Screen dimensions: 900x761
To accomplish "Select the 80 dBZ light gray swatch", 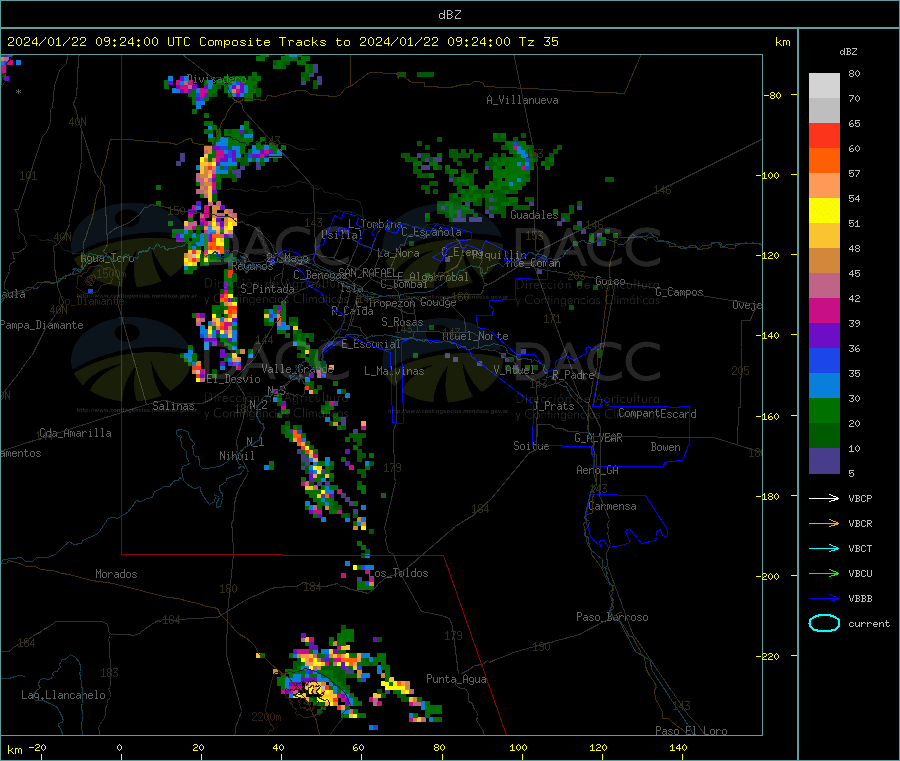I will click(824, 86).
